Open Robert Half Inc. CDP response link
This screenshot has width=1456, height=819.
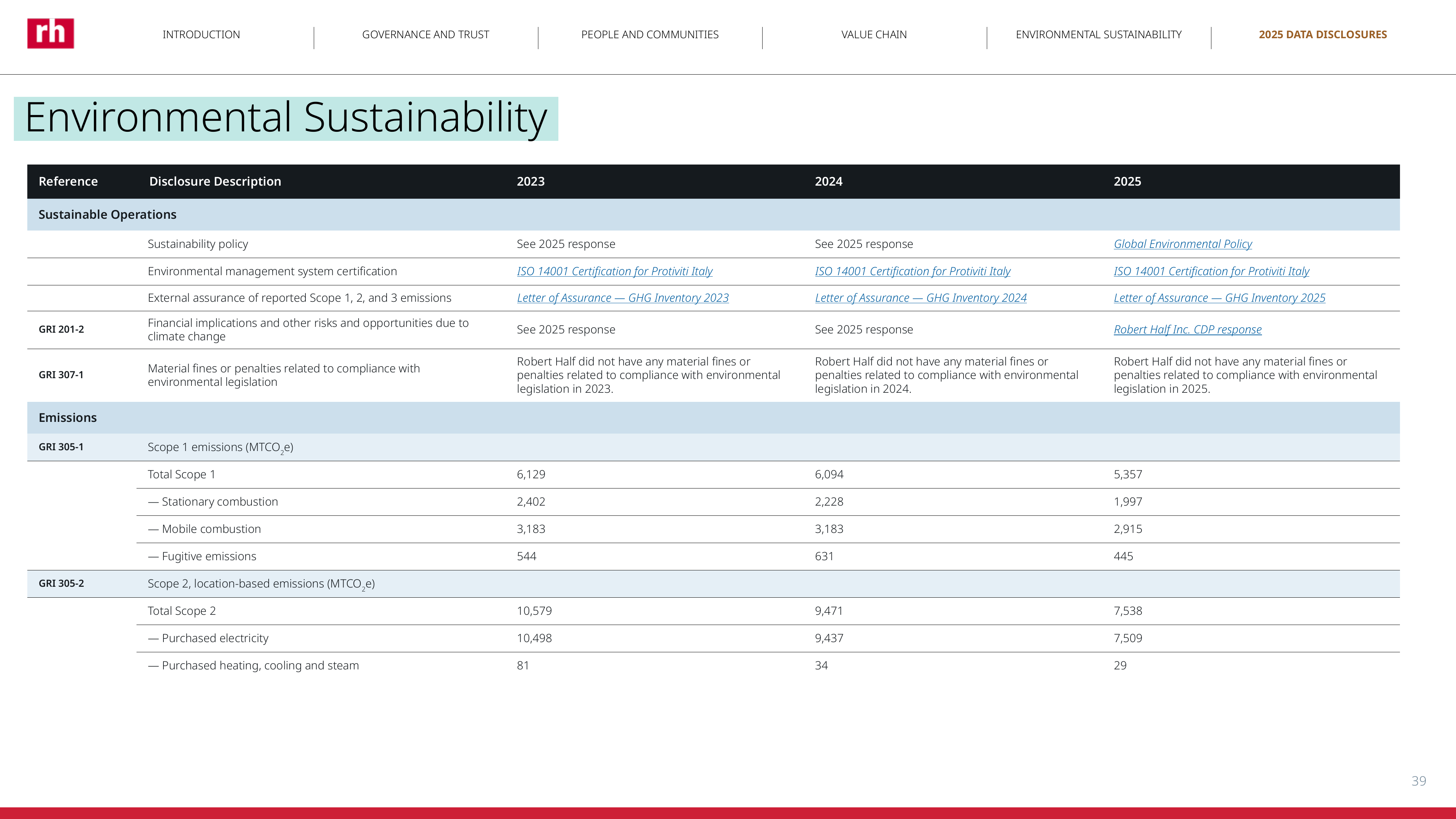pos(1187,329)
